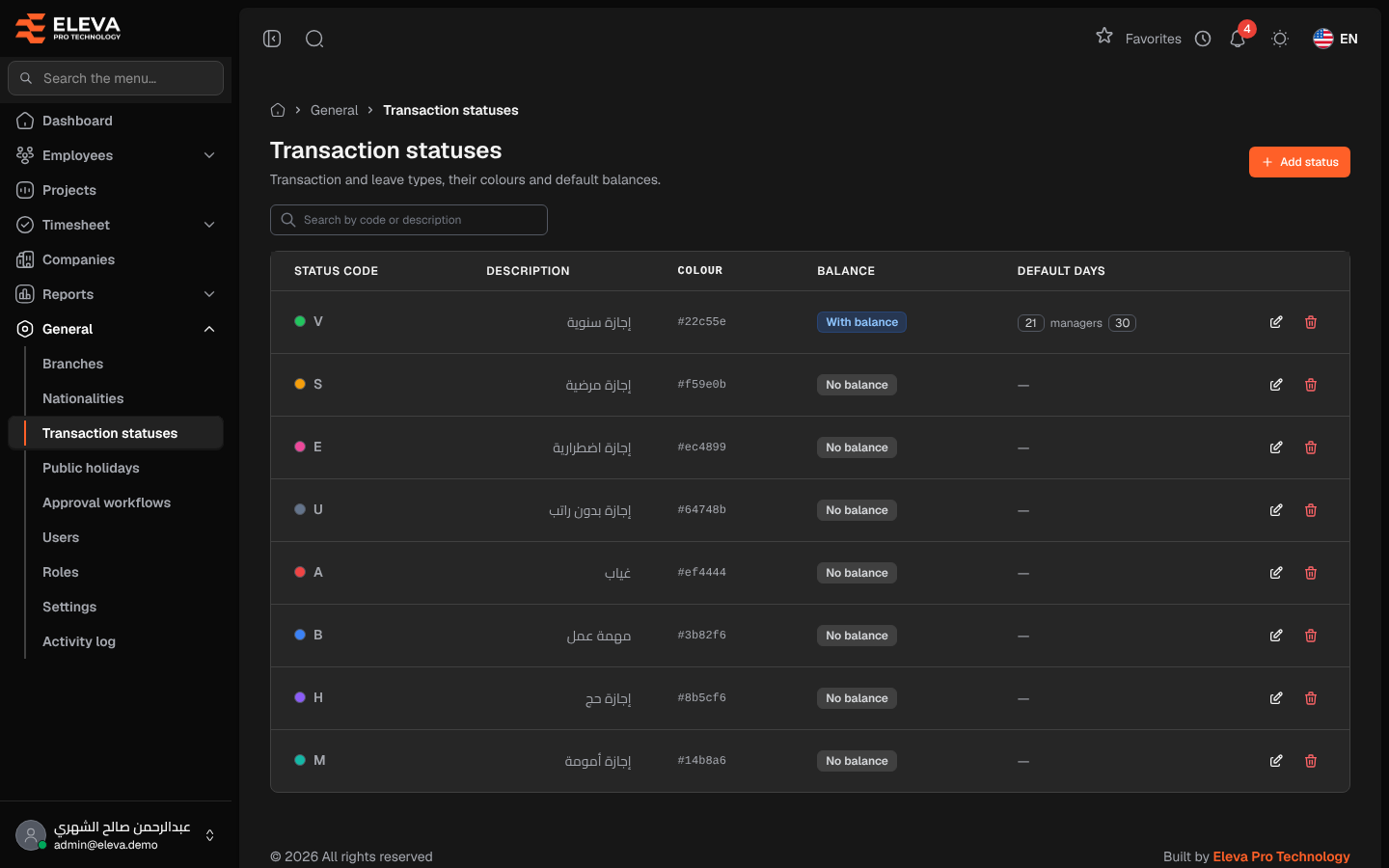This screenshot has width=1389, height=868.
Task: Delete status E row
Action: [1311, 448]
